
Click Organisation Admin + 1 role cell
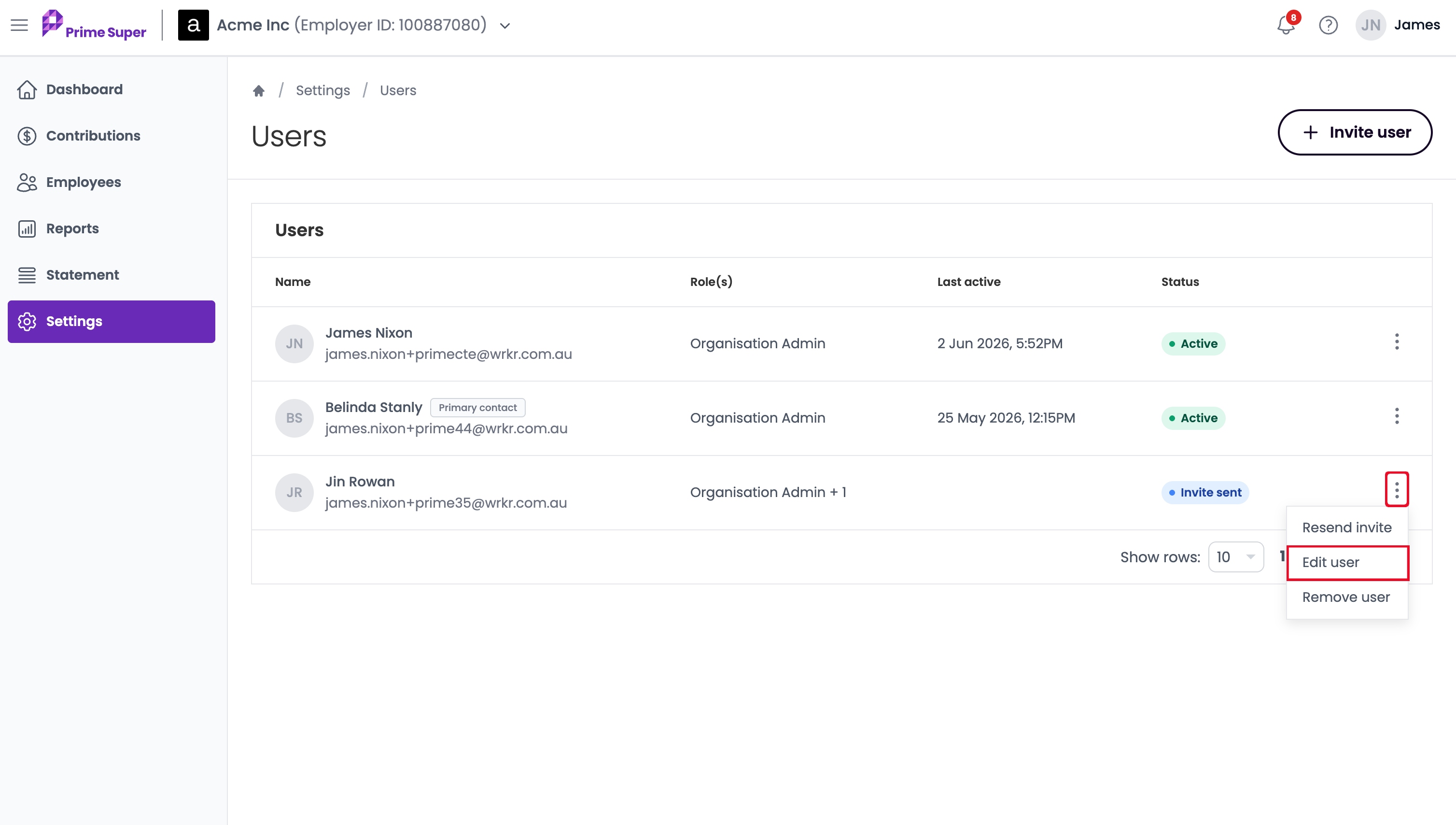(768, 492)
